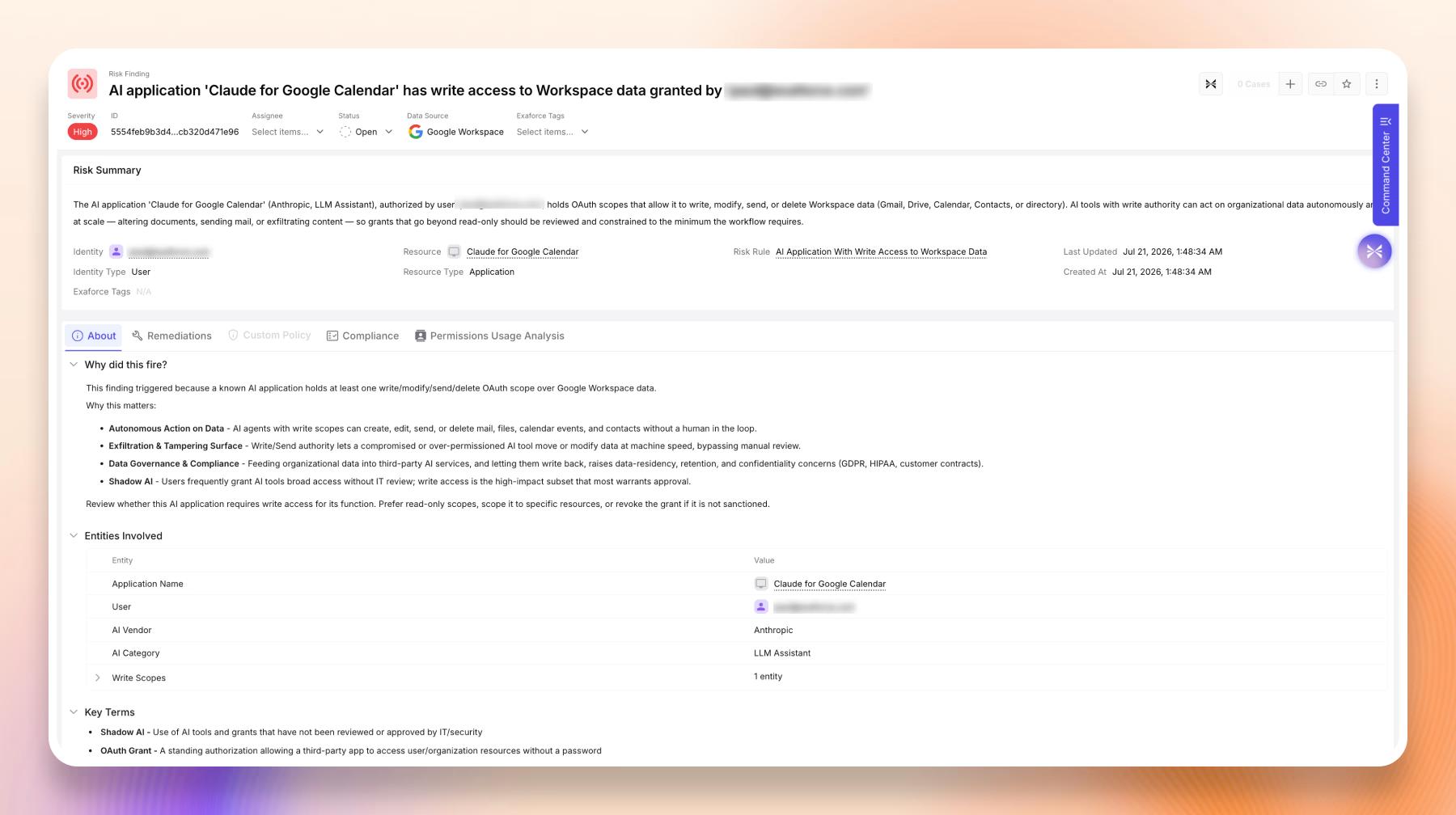Expand the Write Scopes row
Image resolution: width=1456 pixels, height=815 pixels.
coord(98,678)
